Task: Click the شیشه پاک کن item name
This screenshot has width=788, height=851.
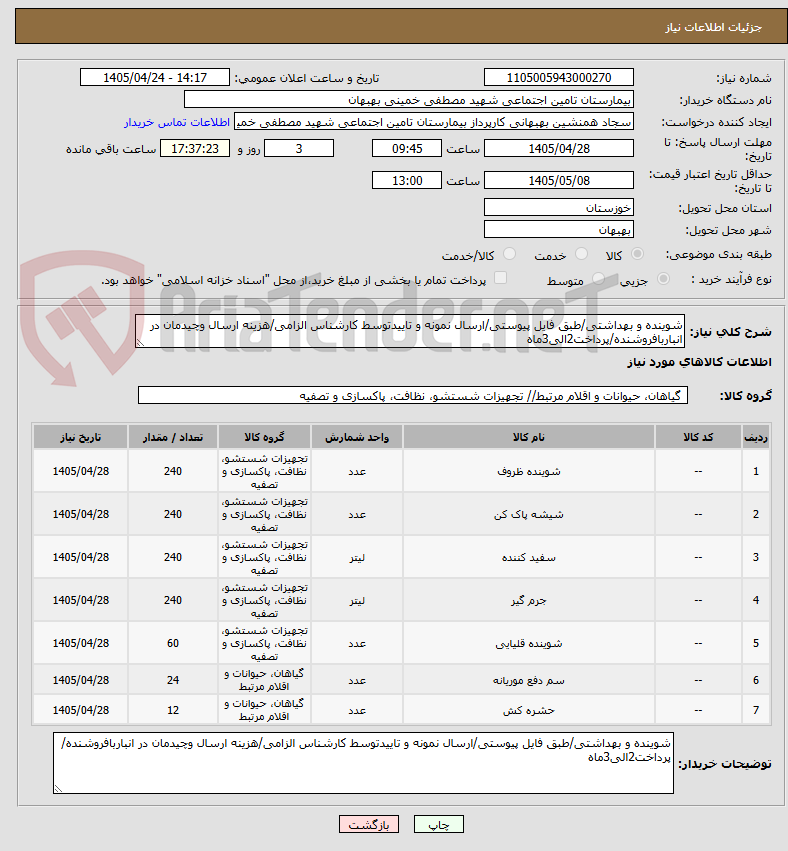Action: tap(529, 515)
